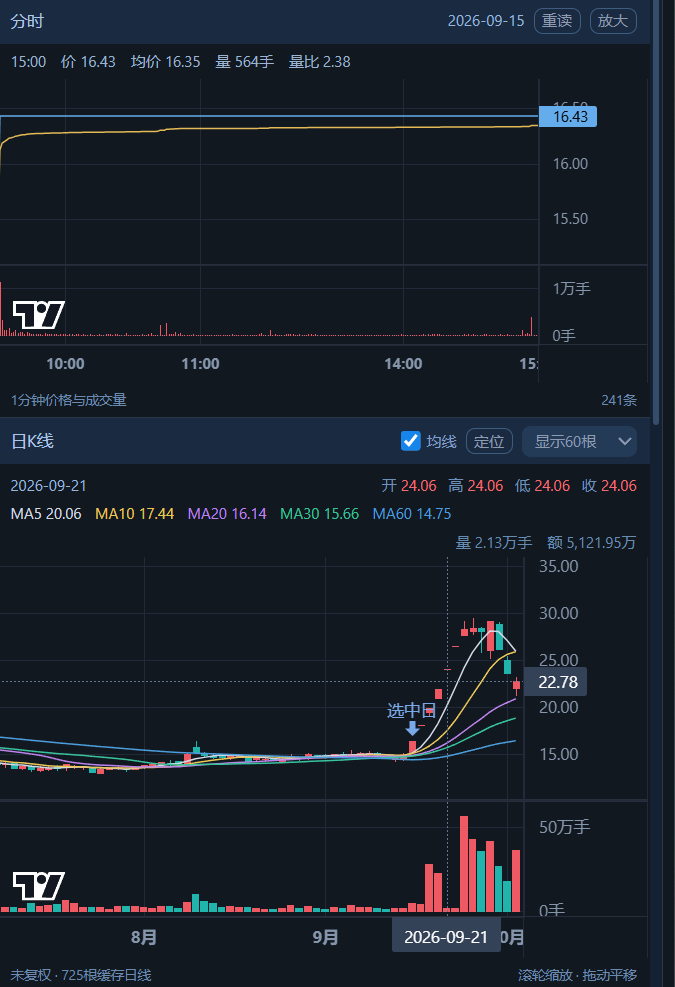Viewport: 675px width, 987px height.
Task: Click the 日K线 panel title
Action: pos(32,441)
